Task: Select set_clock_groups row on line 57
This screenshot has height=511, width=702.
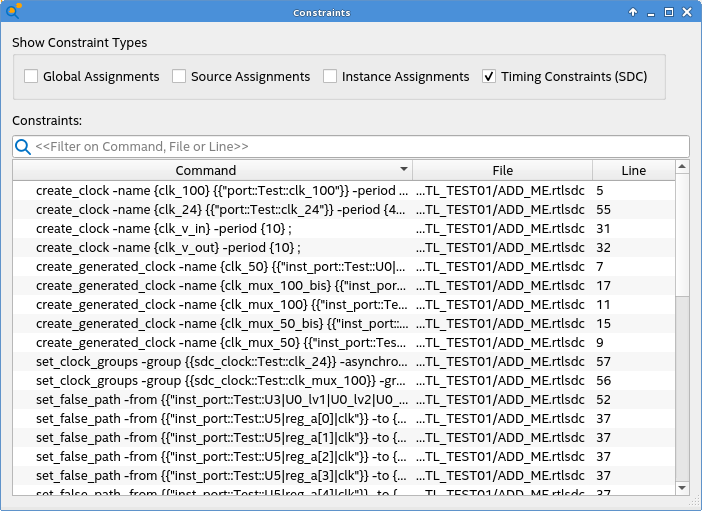Action: (x=220, y=361)
